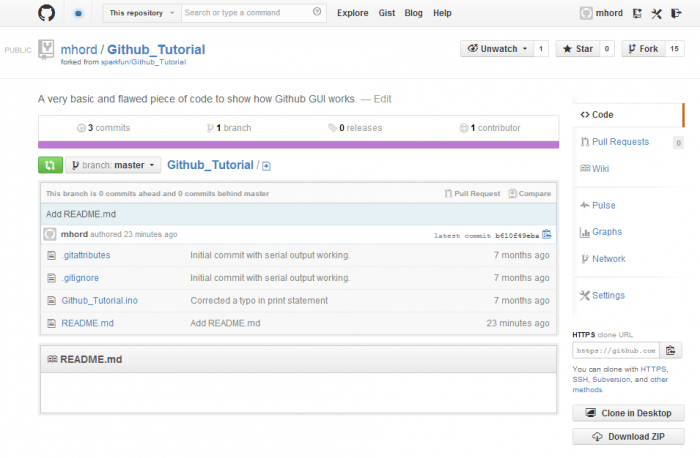
Task: Open the mhord avatar in the header
Action: pos(586,13)
